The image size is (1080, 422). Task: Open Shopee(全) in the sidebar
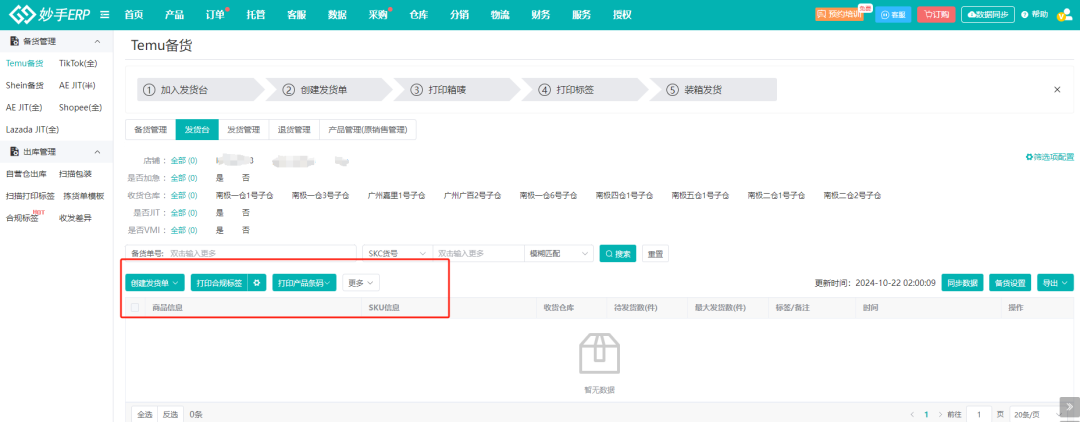click(x=81, y=107)
